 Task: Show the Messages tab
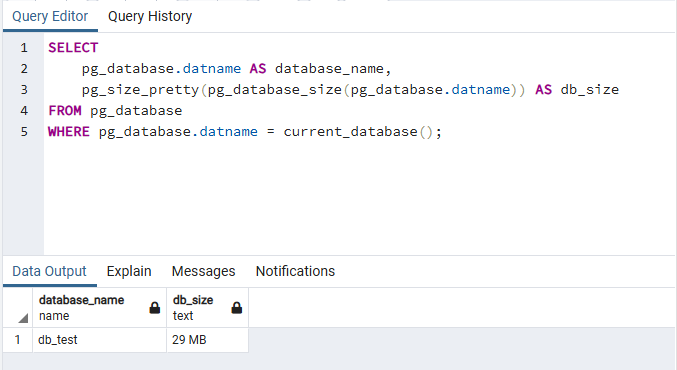[203, 271]
